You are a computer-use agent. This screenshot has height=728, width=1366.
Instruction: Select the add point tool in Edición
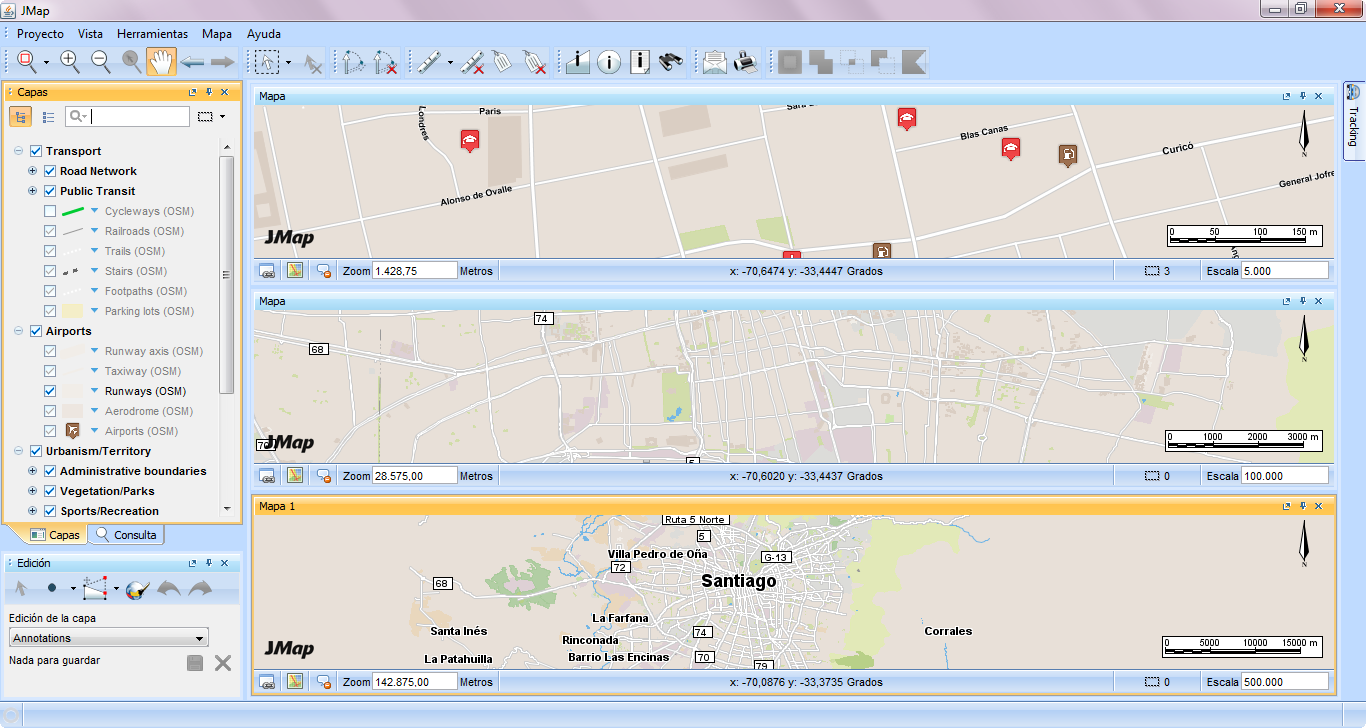52,589
